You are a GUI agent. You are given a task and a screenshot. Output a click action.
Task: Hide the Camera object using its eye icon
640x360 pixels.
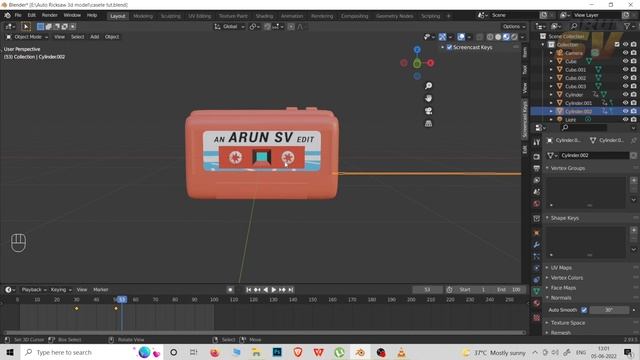click(625, 53)
